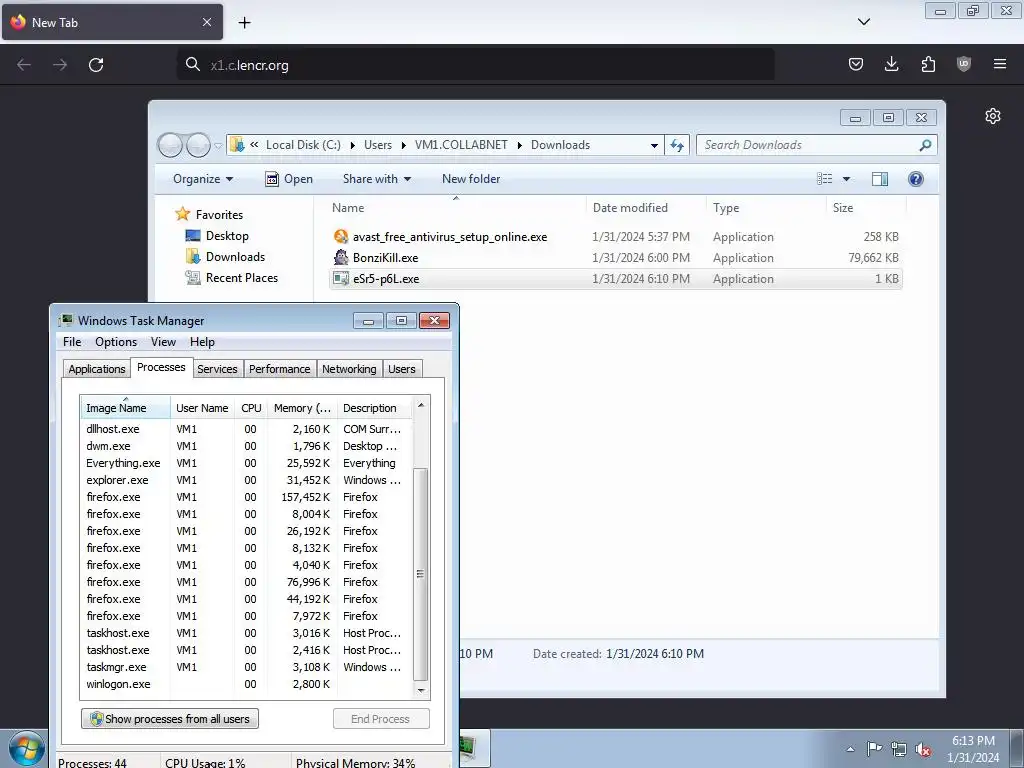Open File menu in Task Manager
Screen dimensions: 1024x768
coord(72,342)
